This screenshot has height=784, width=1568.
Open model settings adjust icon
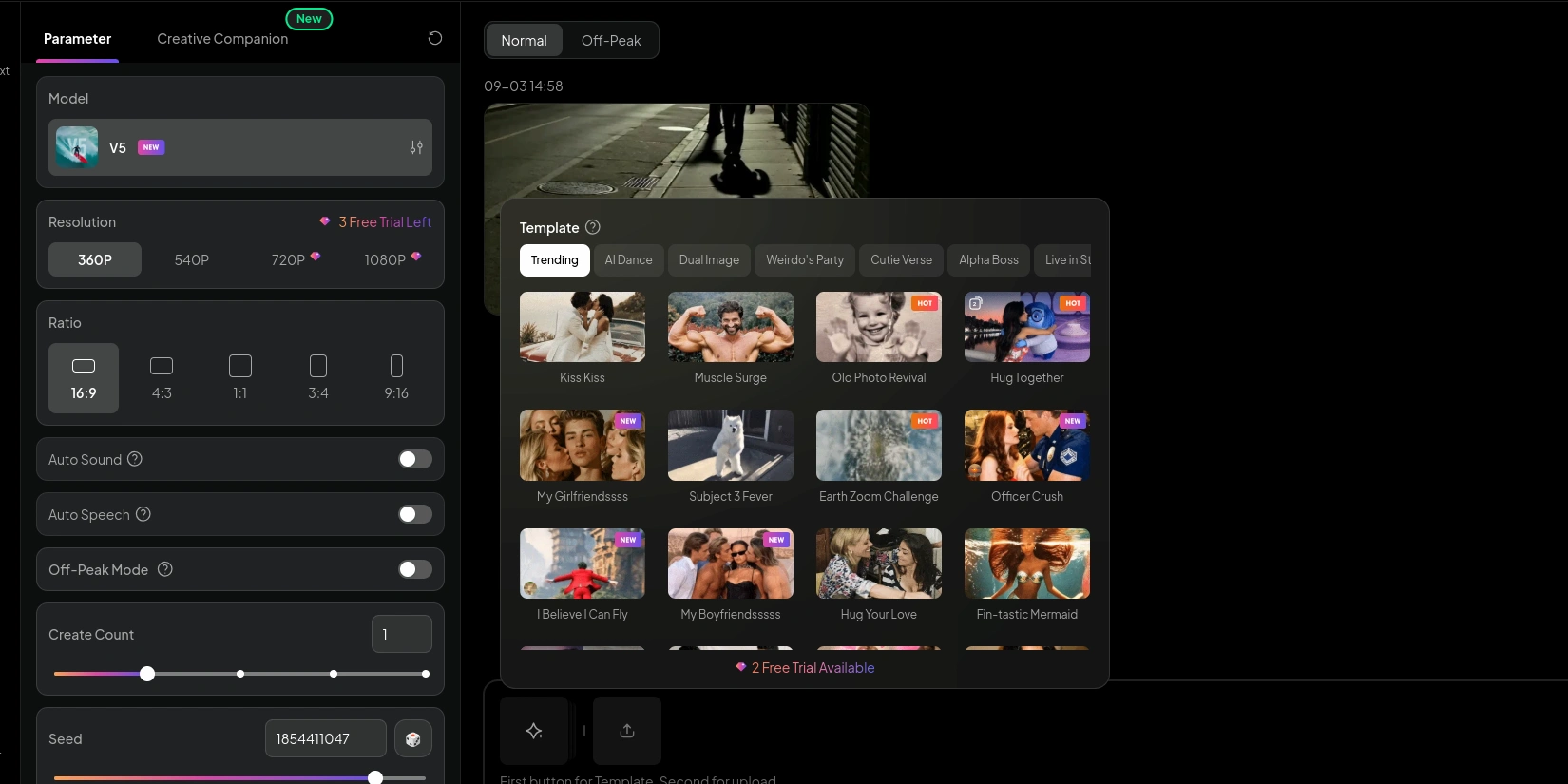point(416,147)
